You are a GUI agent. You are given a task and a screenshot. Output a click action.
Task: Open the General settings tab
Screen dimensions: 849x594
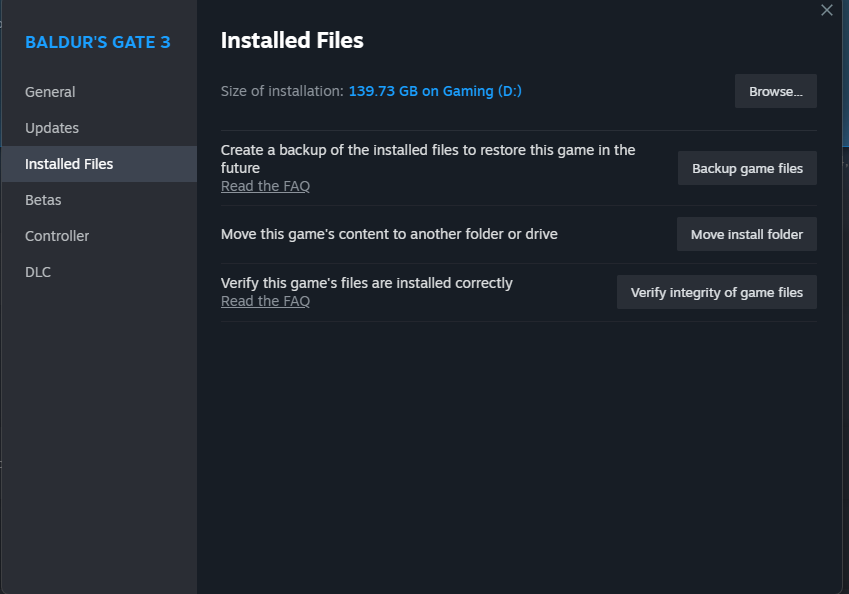pos(50,91)
